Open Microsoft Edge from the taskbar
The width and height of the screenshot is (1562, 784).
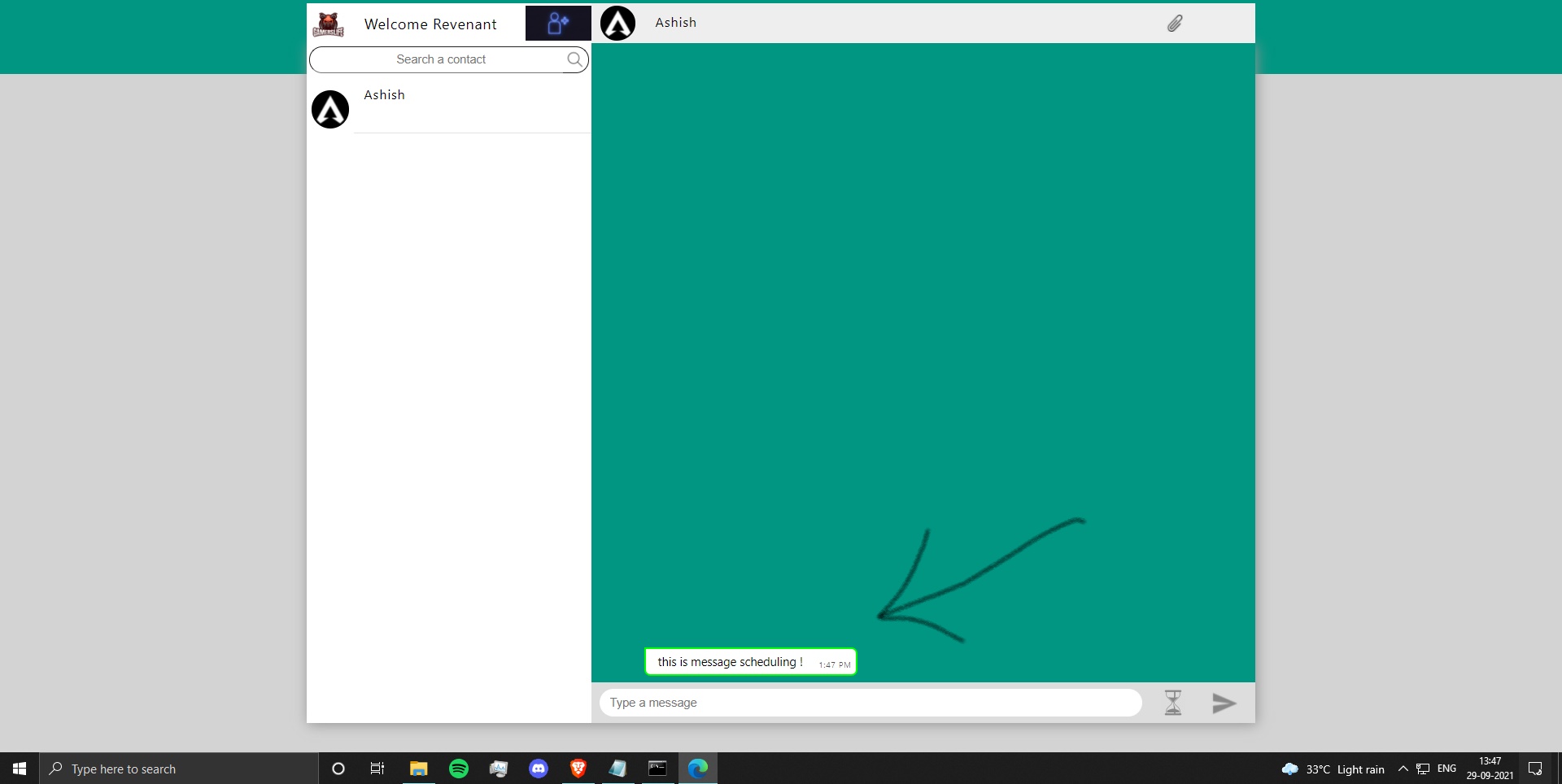(x=697, y=768)
